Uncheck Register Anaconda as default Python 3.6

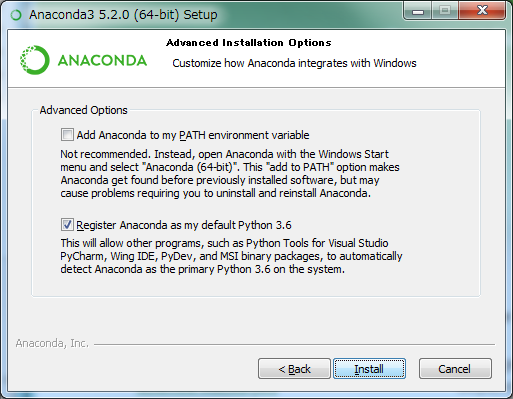67,225
